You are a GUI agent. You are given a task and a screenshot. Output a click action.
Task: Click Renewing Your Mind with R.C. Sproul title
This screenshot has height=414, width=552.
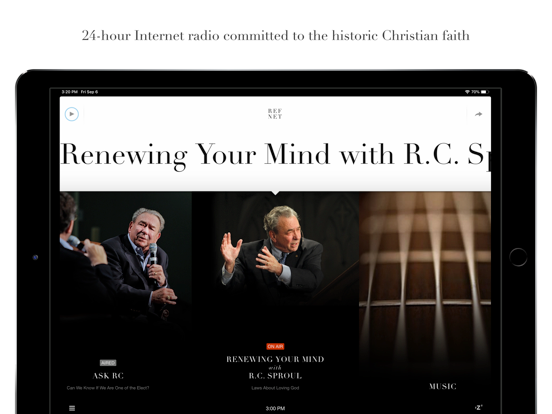coord(275,368)
